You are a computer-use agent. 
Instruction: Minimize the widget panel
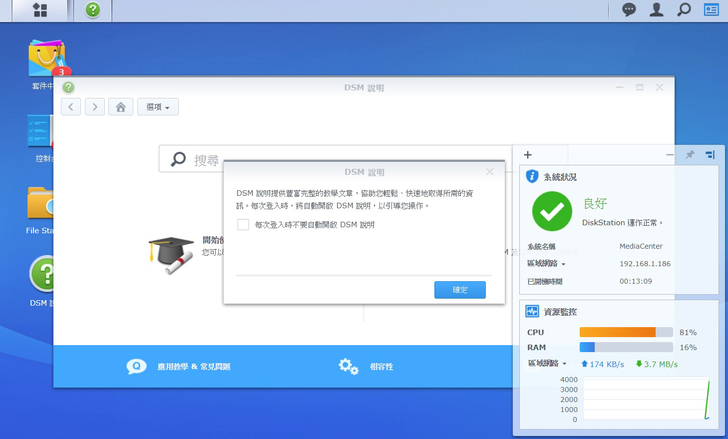coord(670,155)
